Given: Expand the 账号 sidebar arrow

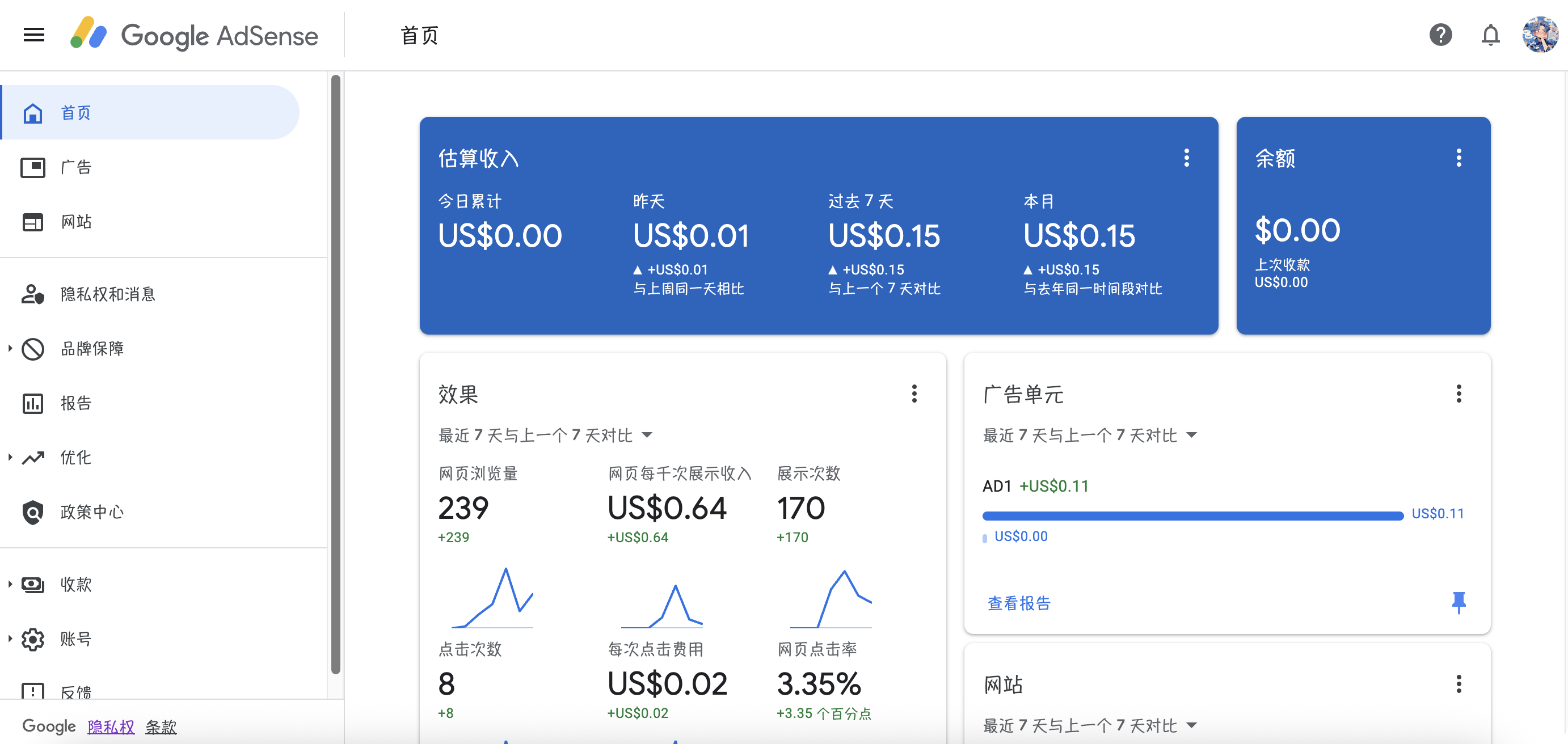Looking at the screenshot, I should click(x=10, y=639).
